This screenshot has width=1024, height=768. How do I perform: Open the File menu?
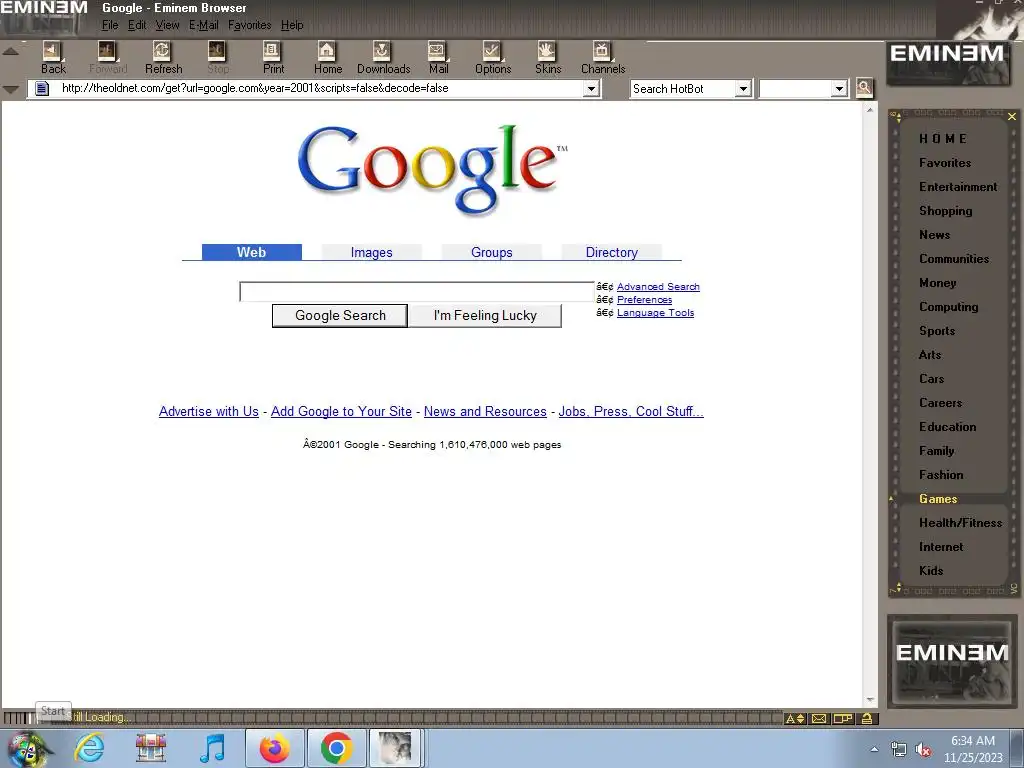pyautogui.click(x=110, y=25)
